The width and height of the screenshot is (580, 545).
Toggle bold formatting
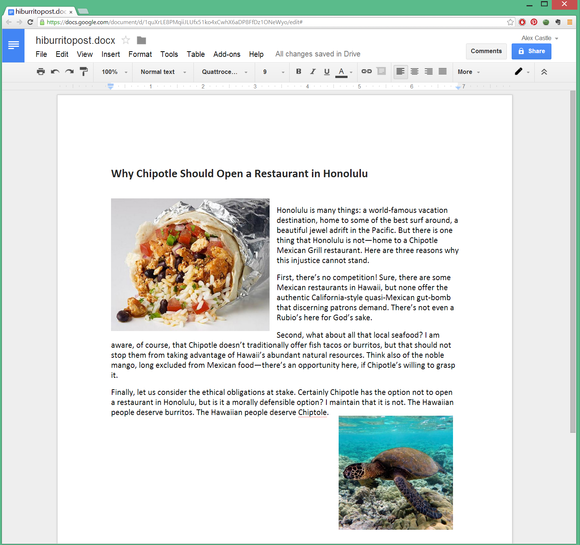(x=299, y=72)
